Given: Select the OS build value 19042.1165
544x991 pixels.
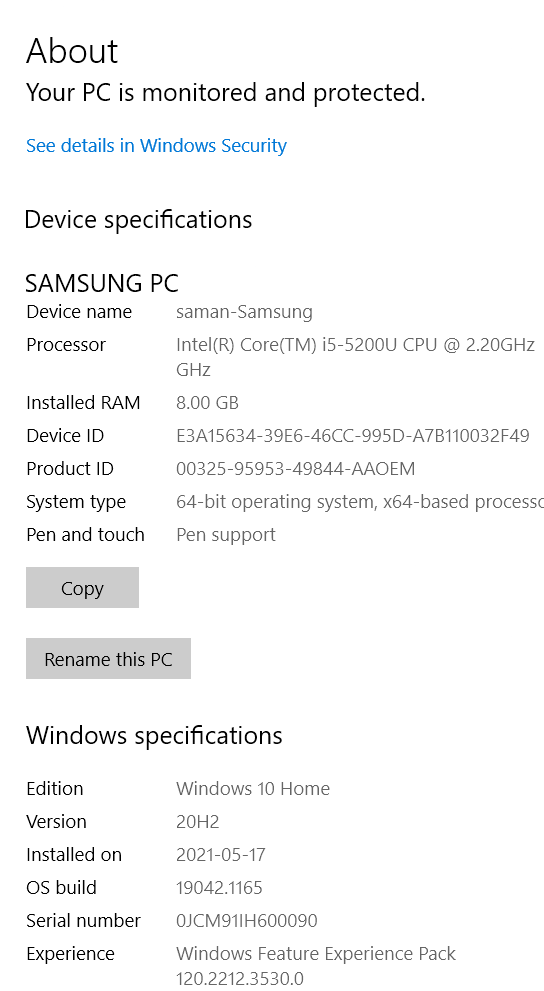Looking at the screenshot, I should tap(219, 887).
